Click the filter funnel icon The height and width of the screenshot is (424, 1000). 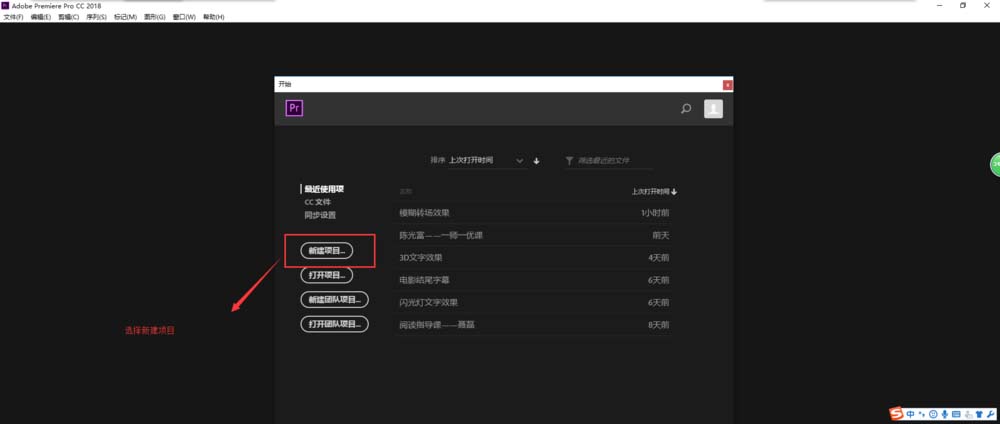point(569,161)
